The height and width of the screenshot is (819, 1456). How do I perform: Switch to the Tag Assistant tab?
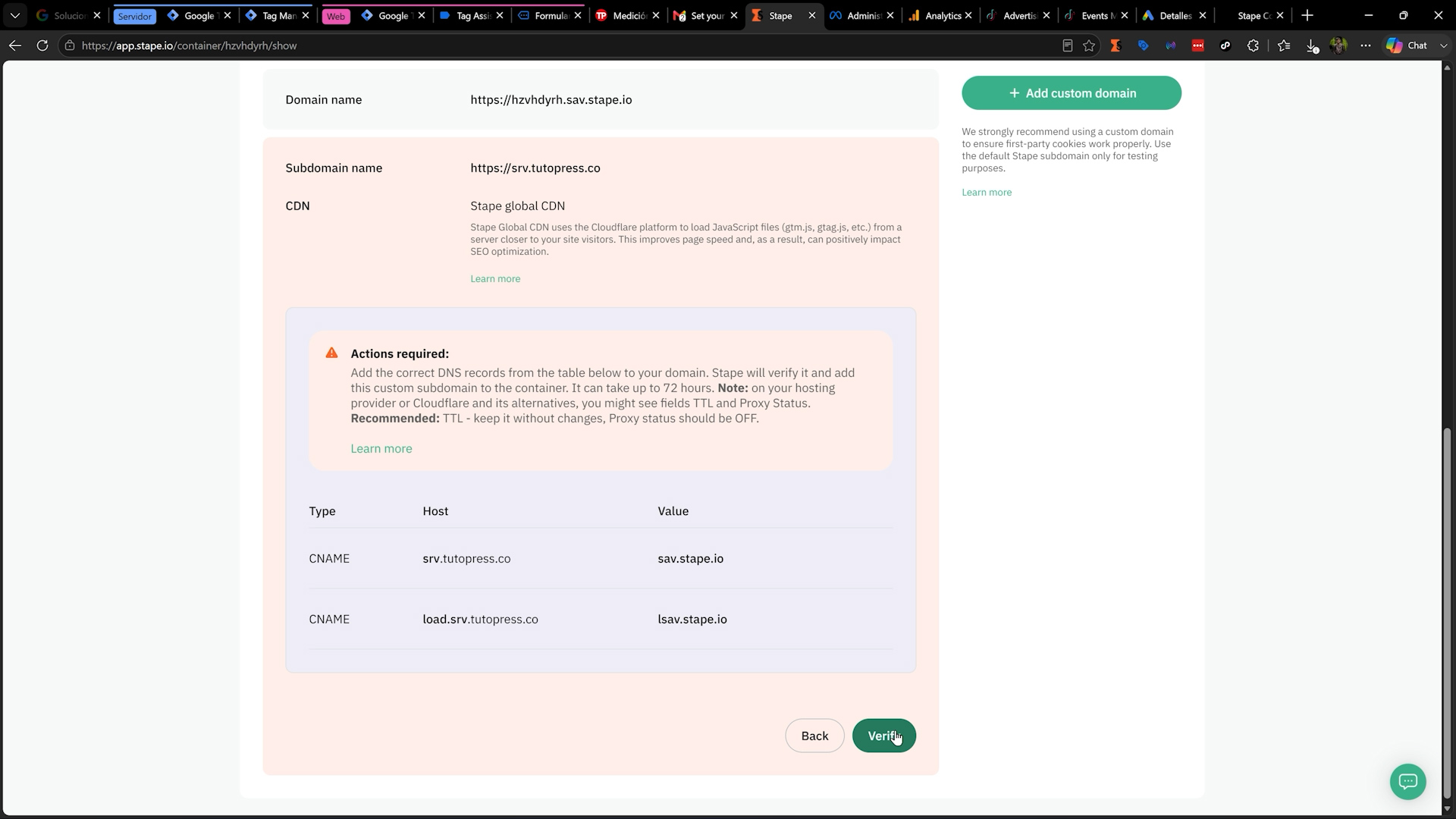pos(466,15)
